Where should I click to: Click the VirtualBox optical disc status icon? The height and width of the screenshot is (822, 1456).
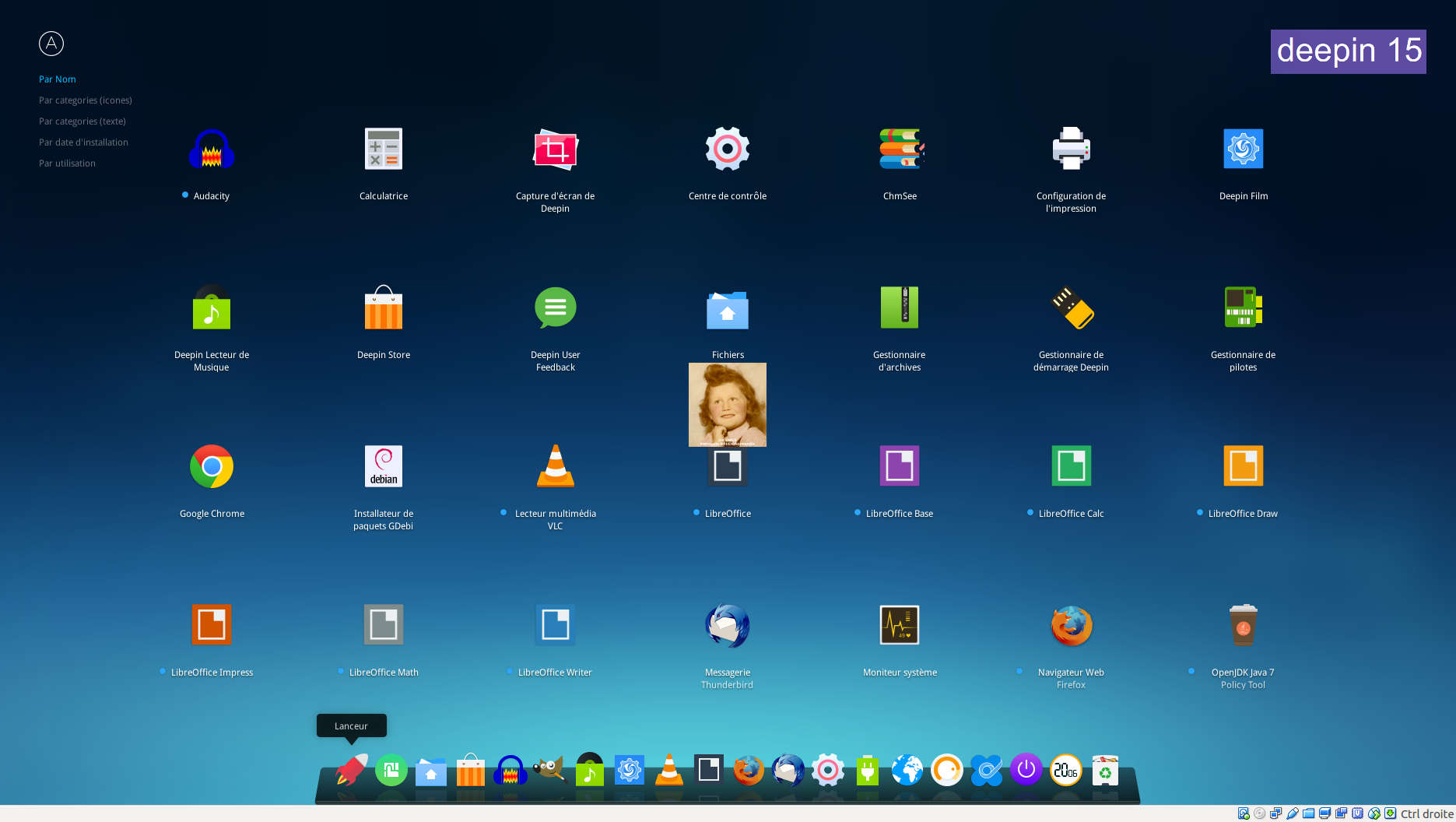[x=1260, y=813]
